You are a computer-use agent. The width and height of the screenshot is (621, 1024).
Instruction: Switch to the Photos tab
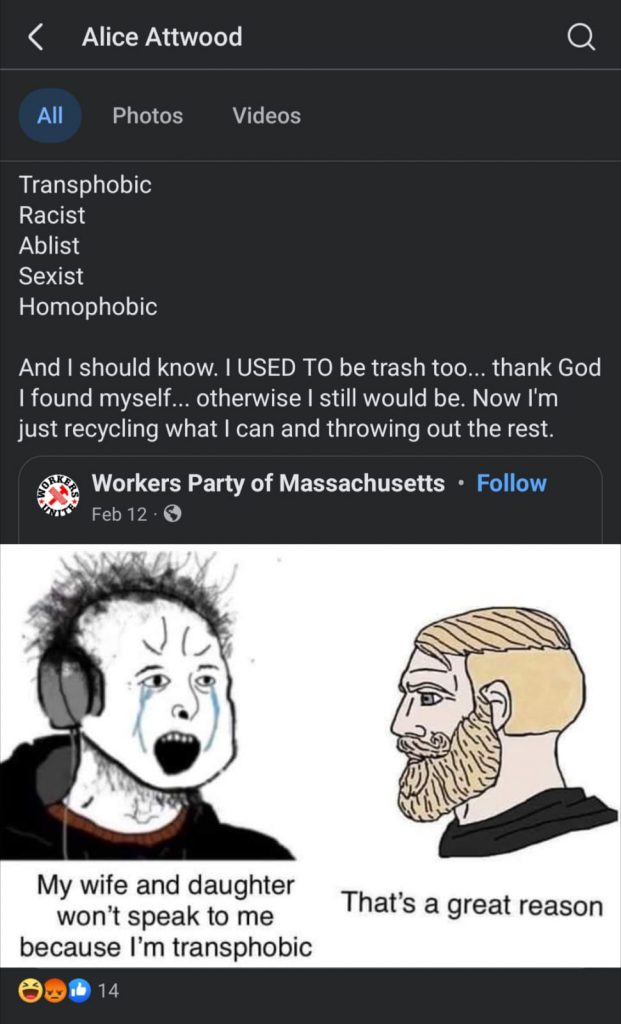(x=148, y=116)
